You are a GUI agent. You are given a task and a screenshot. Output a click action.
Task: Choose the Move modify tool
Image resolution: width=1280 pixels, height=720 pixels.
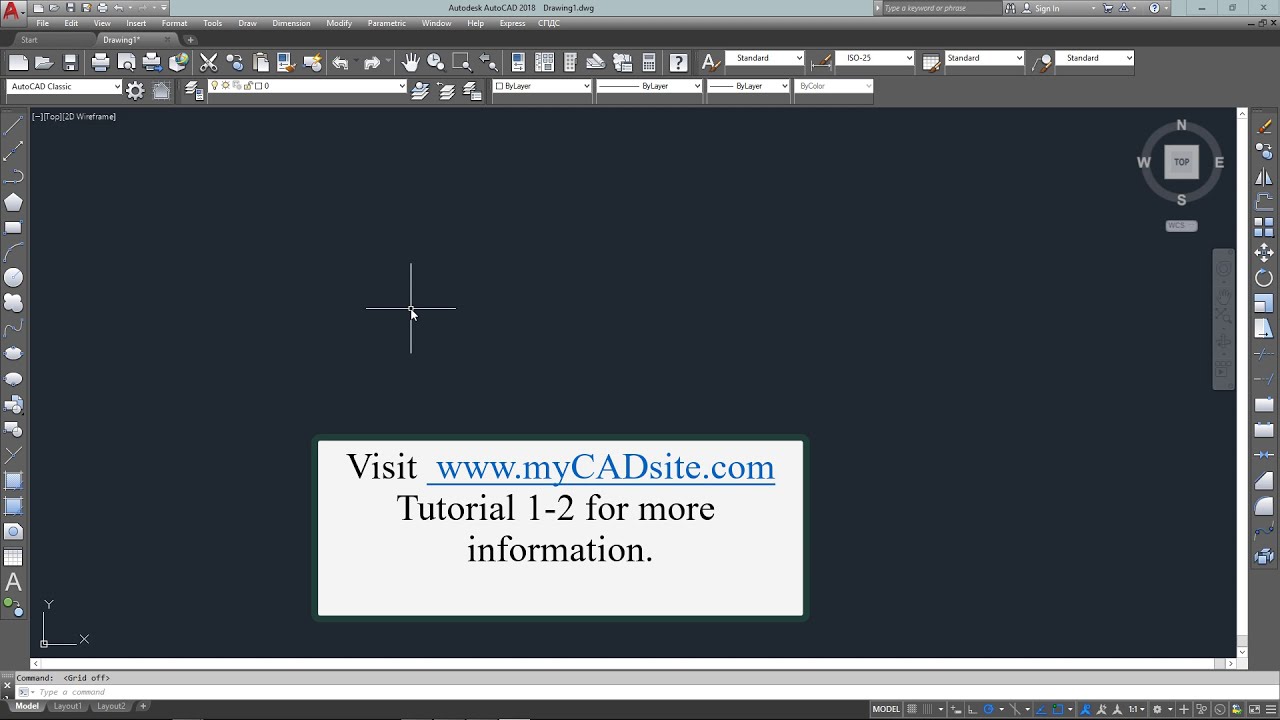1264,252
